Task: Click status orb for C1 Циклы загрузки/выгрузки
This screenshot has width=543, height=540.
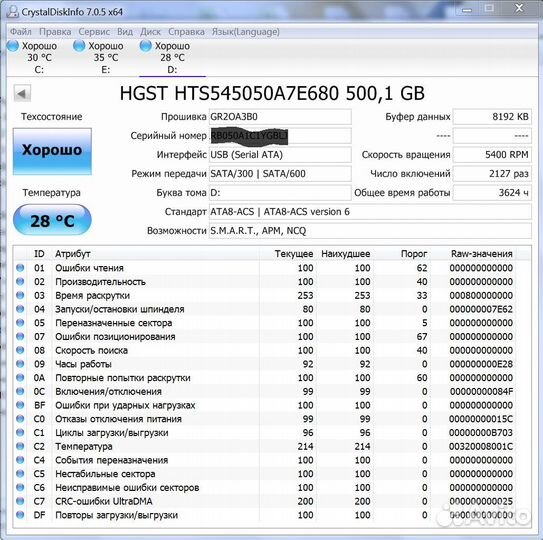Action: pos(20,433)
